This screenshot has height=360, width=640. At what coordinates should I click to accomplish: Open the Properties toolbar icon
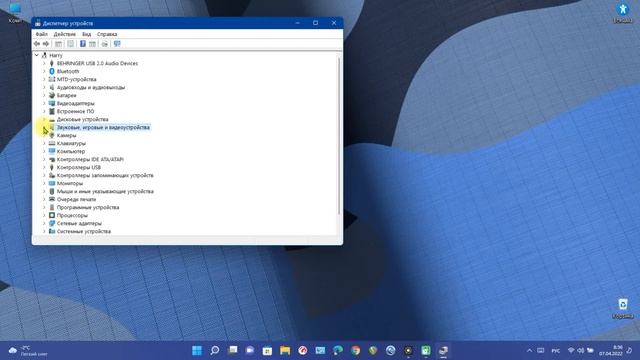pos(71,44)
